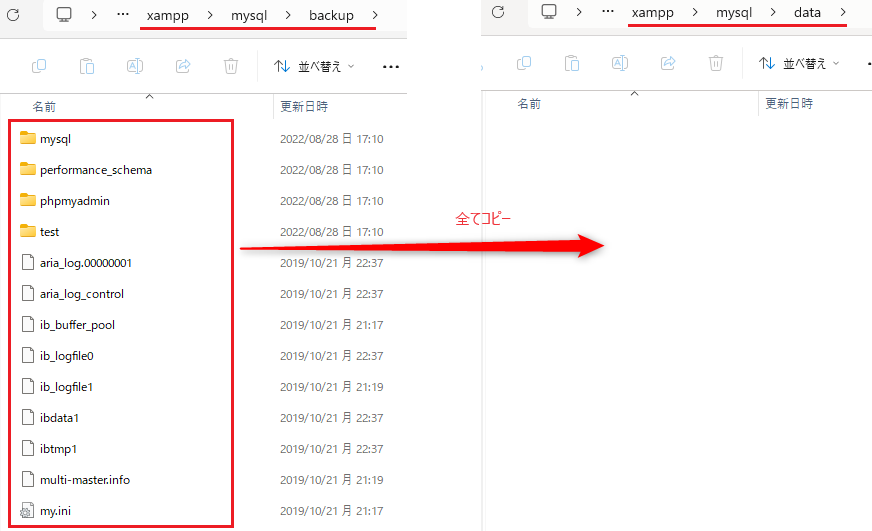Click share icon in left window toolbar
872x531 pixels.
click(183, 66)
